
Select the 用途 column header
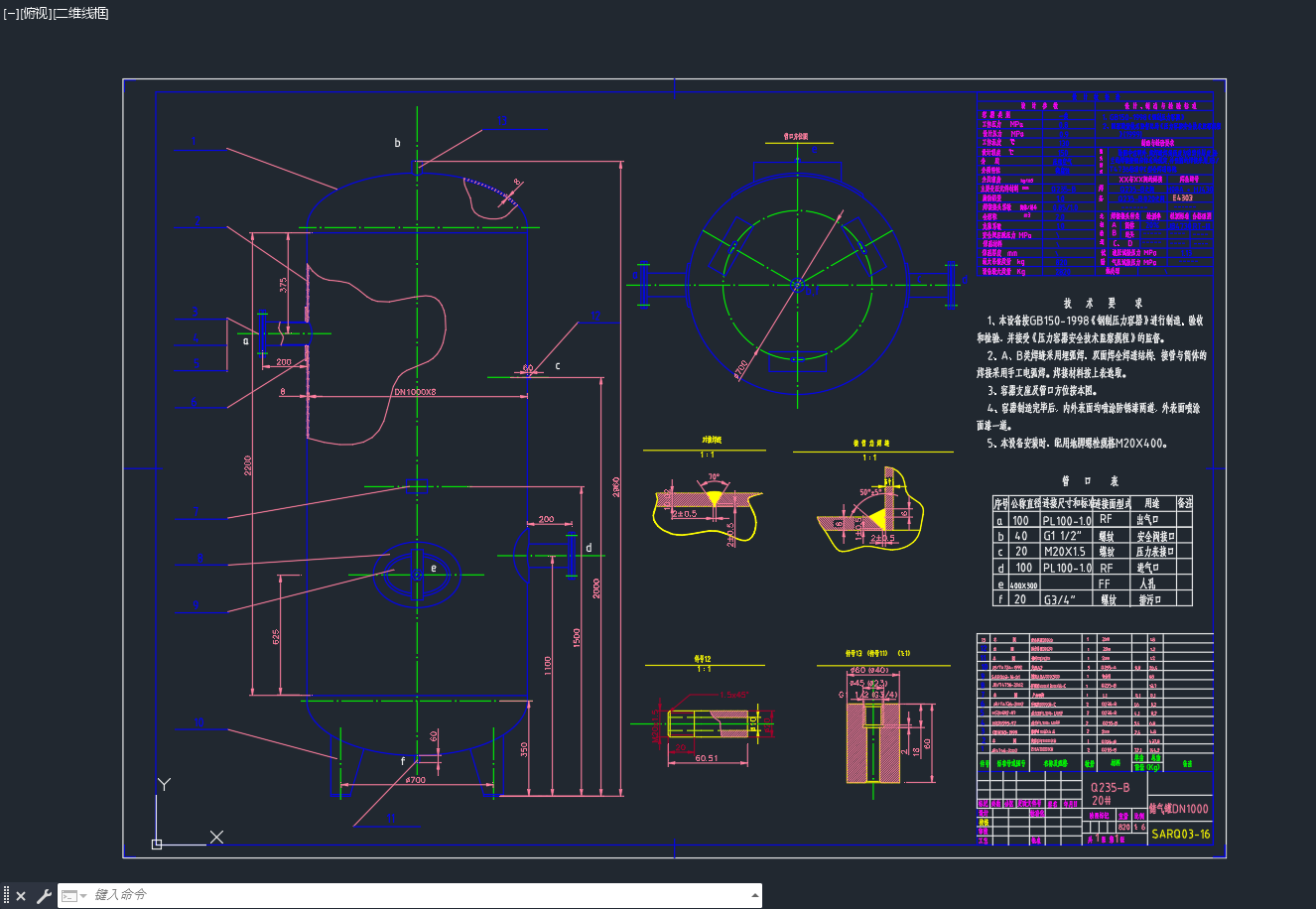1151,503
